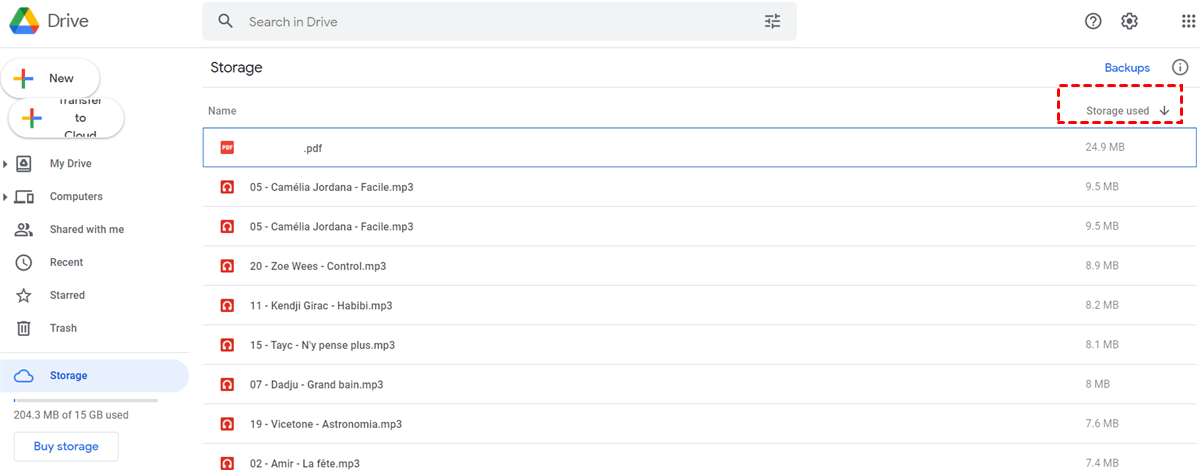Click the storage info circle icon
This screenshot has width=1200, height=470.
coord(1179,68)
